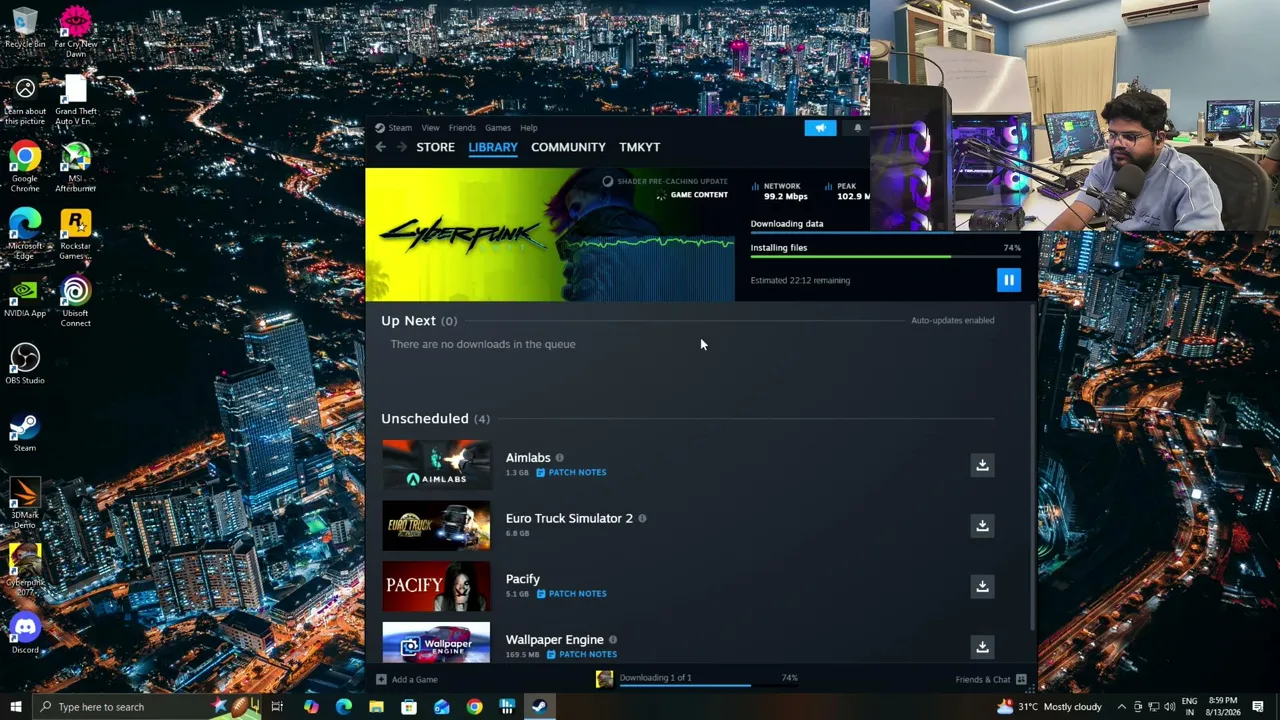Click the Euro Truck Simulator 2 title
Screen dimensions: 1280x720
coord(569,518)
